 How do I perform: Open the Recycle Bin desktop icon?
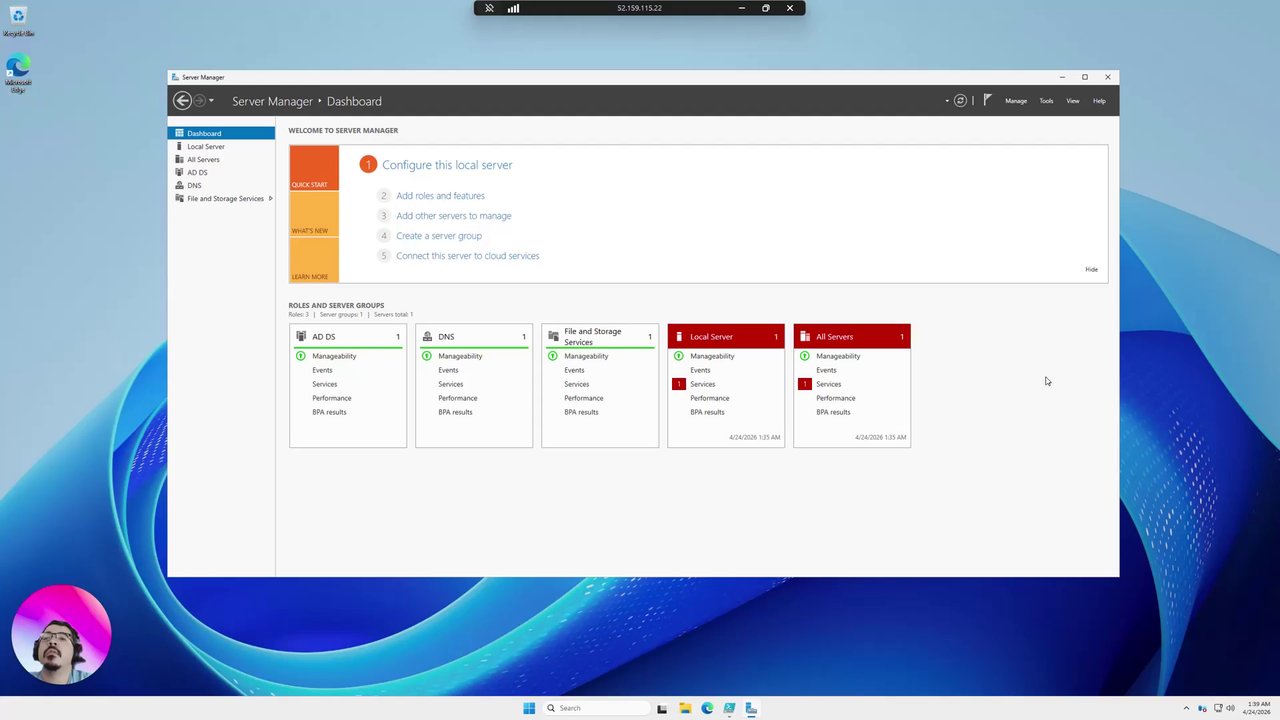[18, 20]
